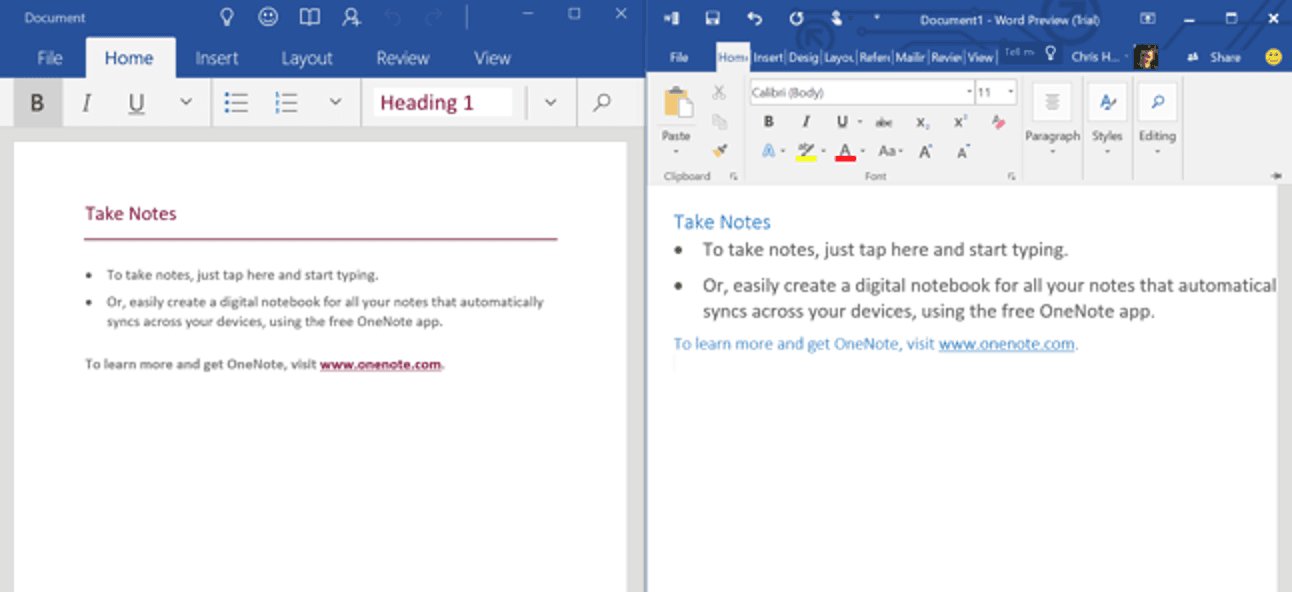The image size is (1292, 592).
Task: Click the Copy icon in Word Preview
Action: click(x=719, y=122)
